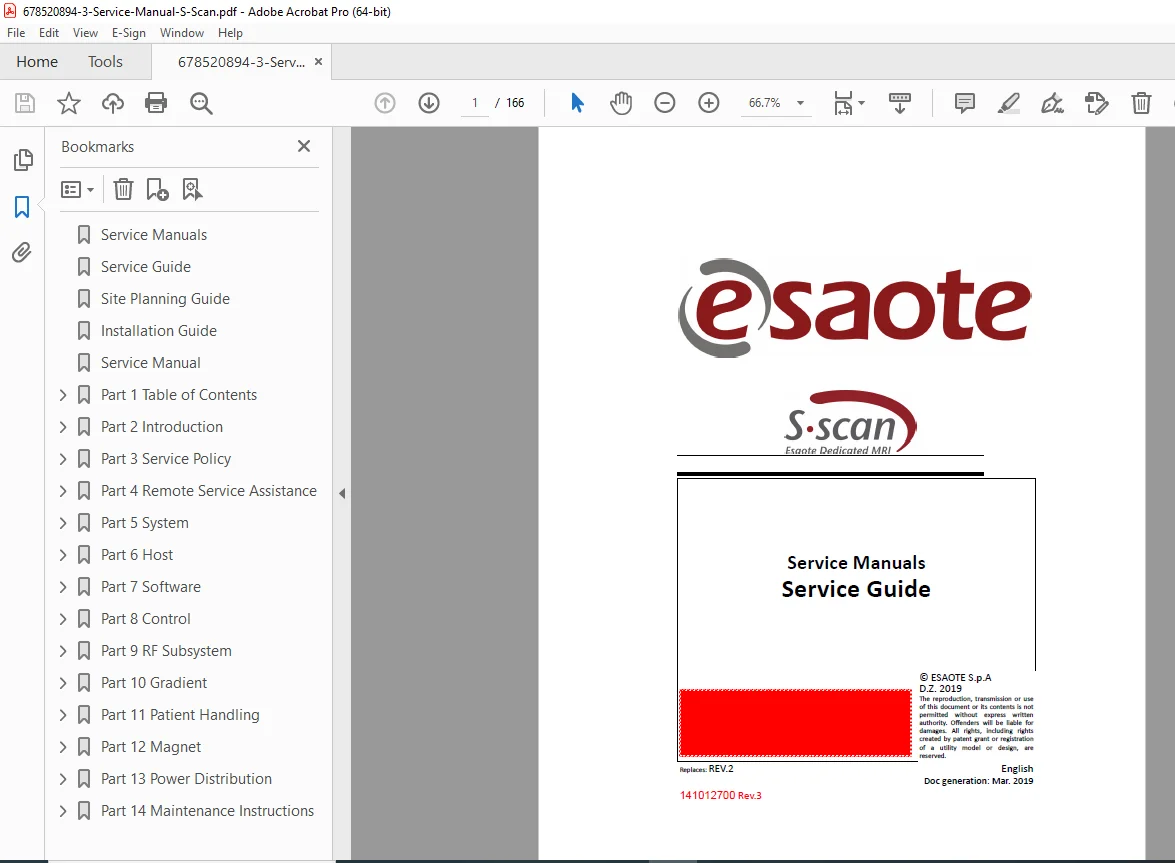Expand Part 2 Introduction bookmark
This screenshot has height=863, width=1175.
coord(63,427)
